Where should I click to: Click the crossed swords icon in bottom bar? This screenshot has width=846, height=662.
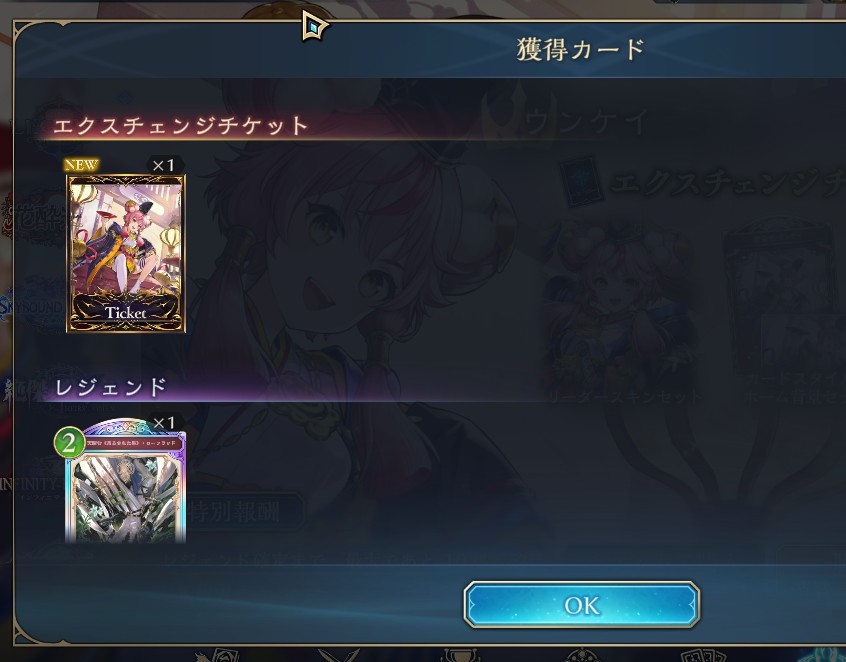point(338,656)
